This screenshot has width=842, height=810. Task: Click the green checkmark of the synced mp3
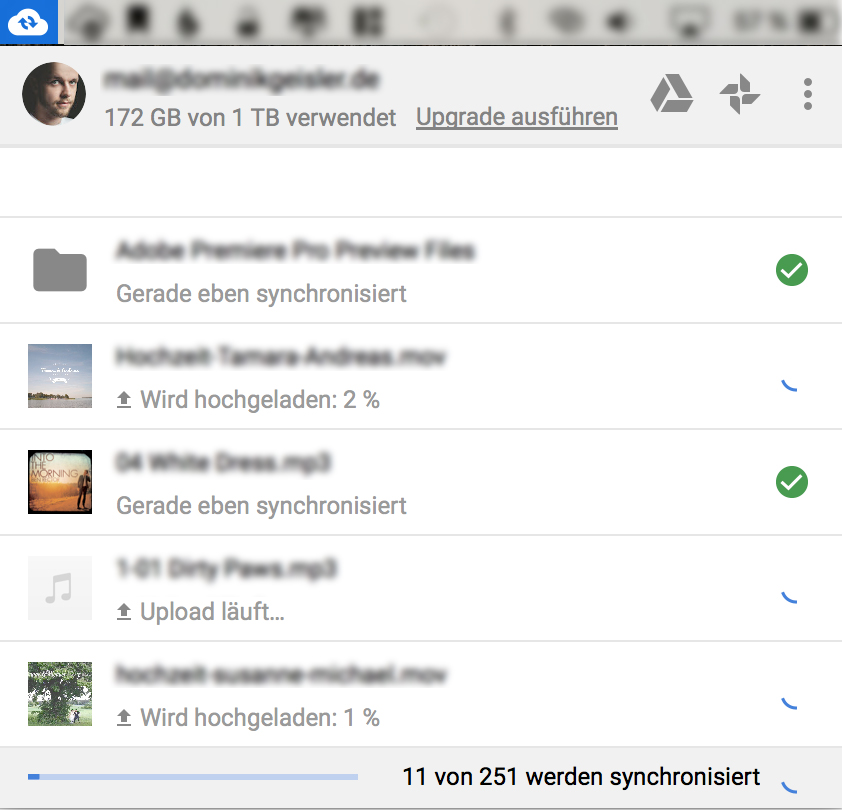click(792, 482)
